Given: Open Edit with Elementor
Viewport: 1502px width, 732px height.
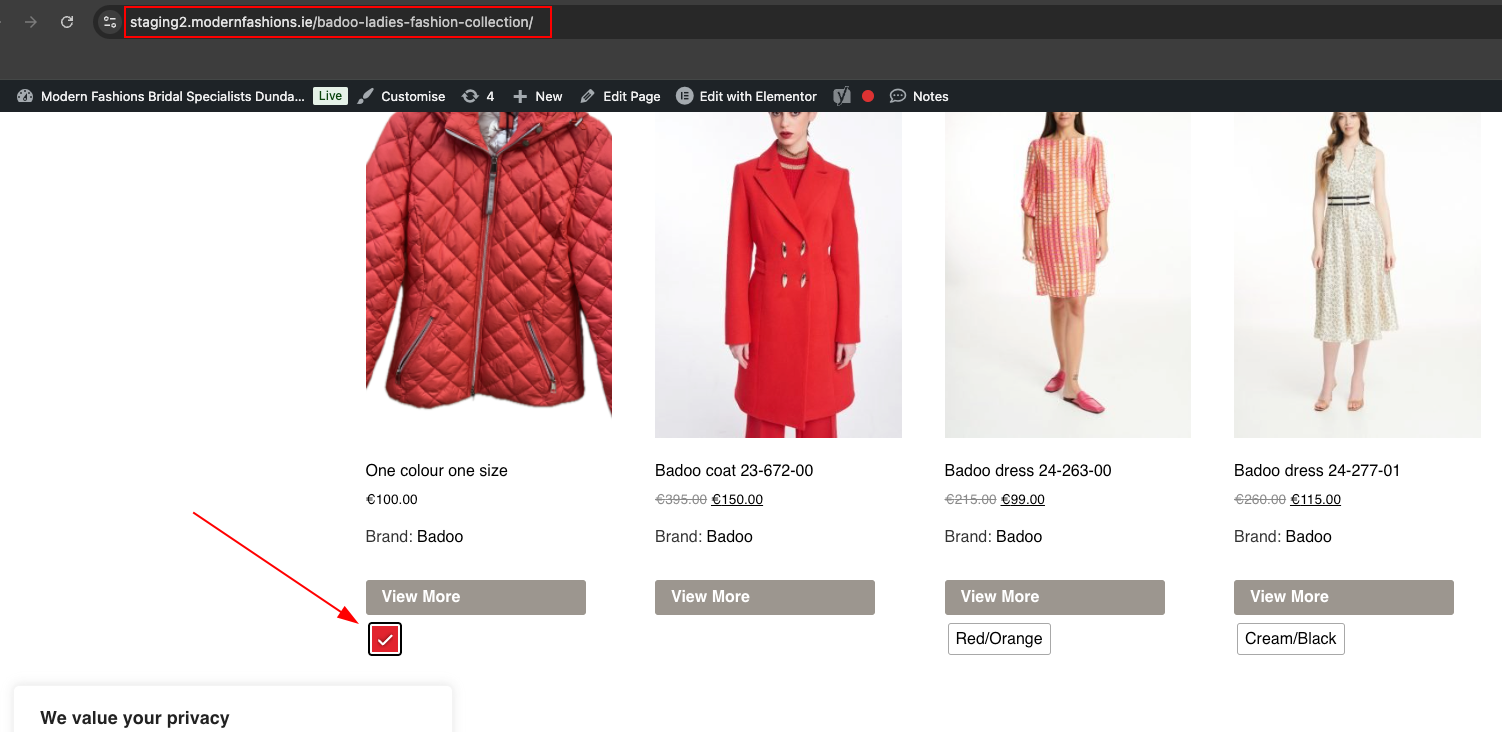Looking at the screenshot, I should tap(758, 96).
